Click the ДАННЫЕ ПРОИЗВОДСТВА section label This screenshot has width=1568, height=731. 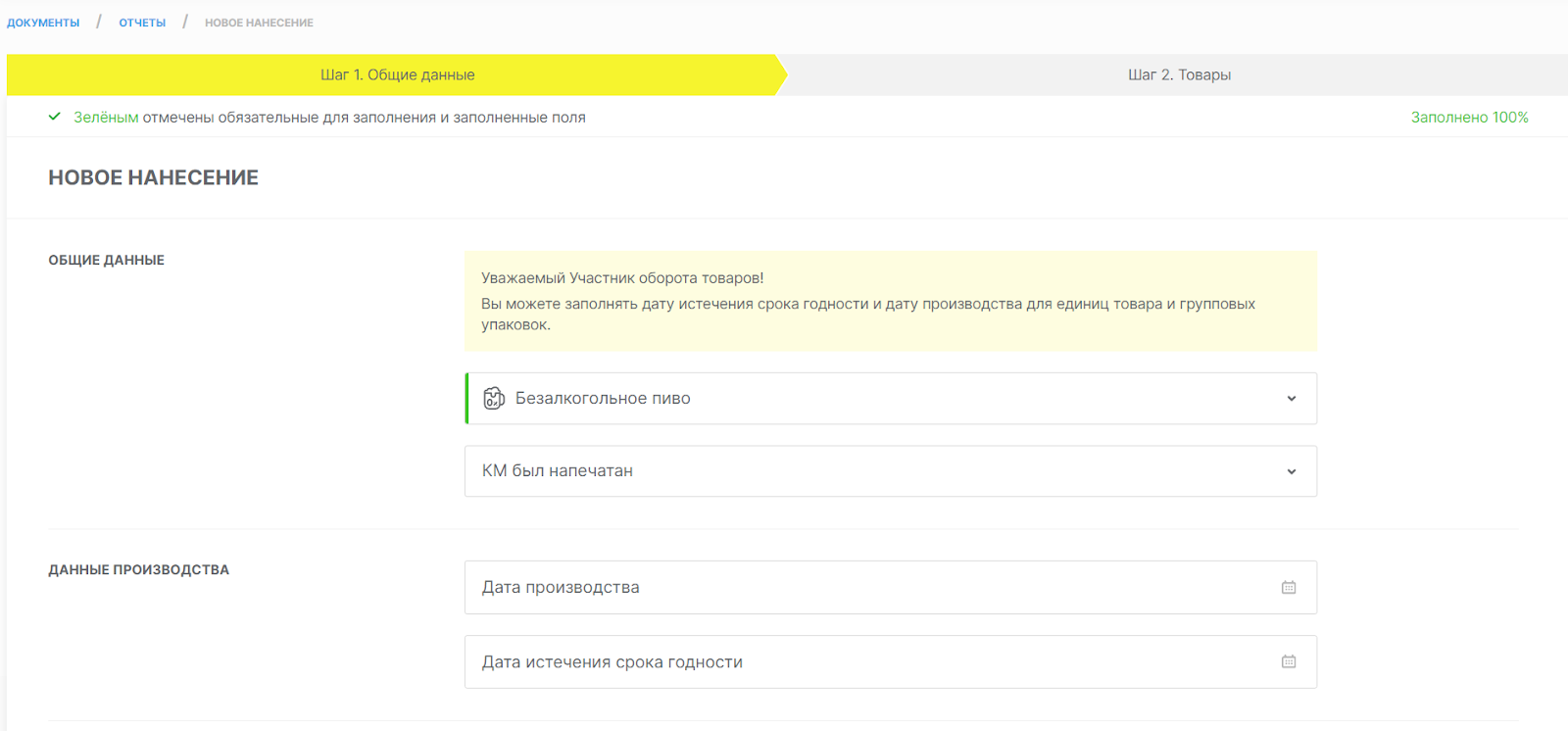click(139, 569)
